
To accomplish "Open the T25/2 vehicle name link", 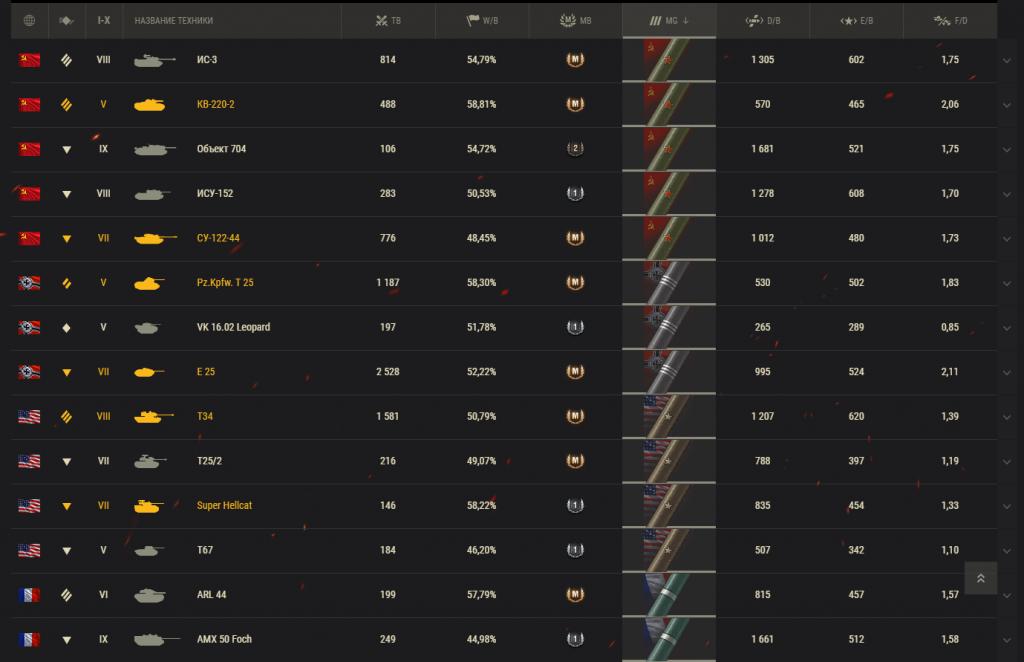I will [x=209, y=461].
